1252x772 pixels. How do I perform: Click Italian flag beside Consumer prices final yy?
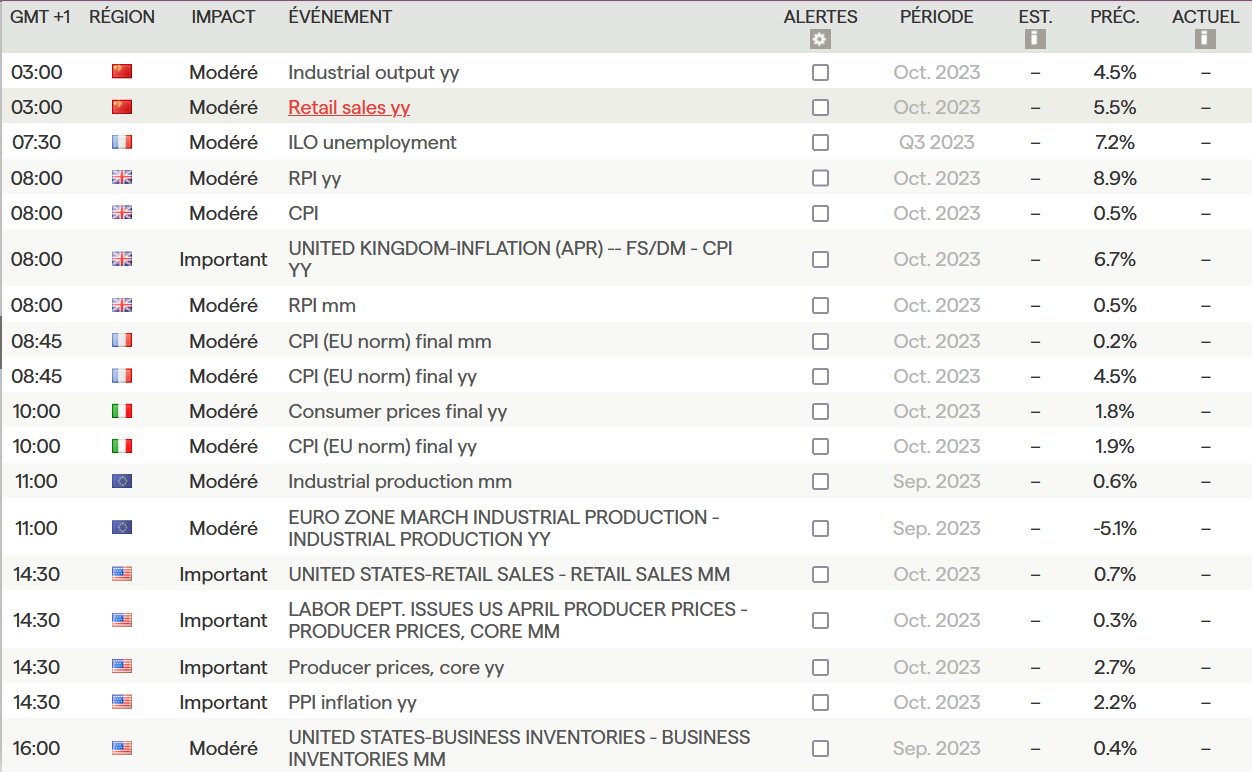pos(122,411)
